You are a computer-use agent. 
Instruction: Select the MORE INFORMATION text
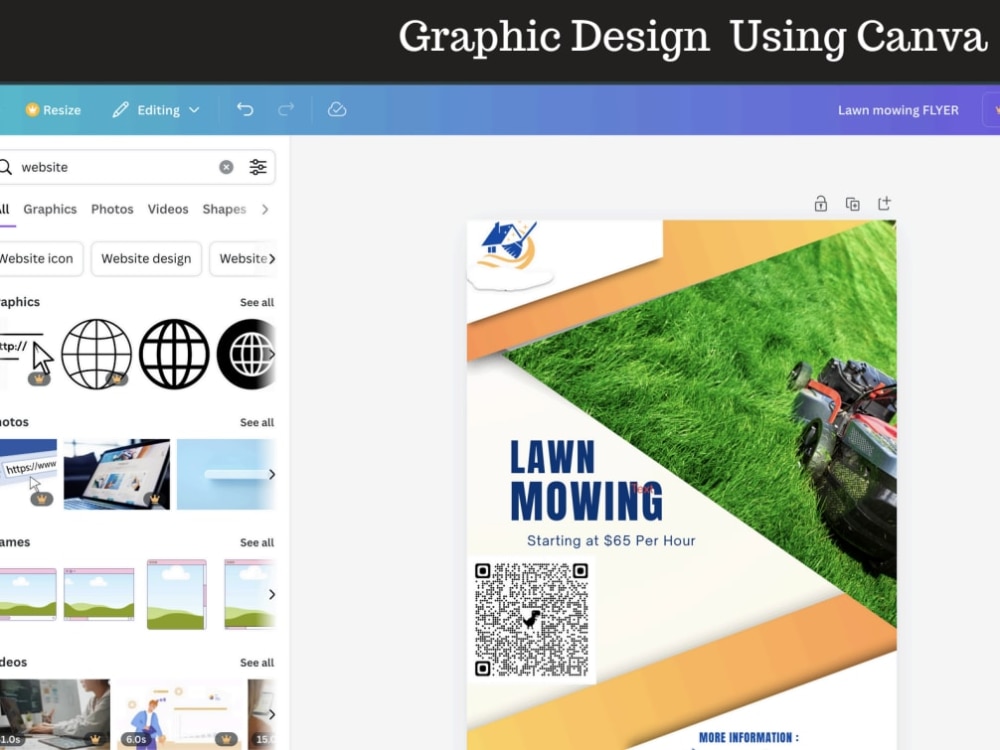(749, 737)
